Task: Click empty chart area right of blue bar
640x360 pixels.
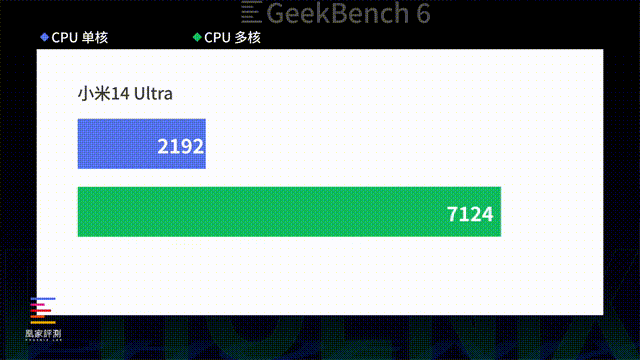Action: [x=404, y=144]
